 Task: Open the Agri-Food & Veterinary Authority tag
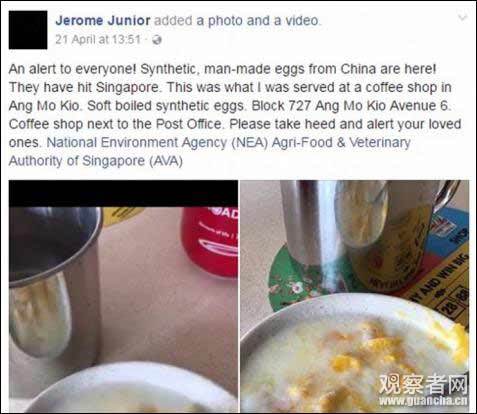click(x=341, y=143)
